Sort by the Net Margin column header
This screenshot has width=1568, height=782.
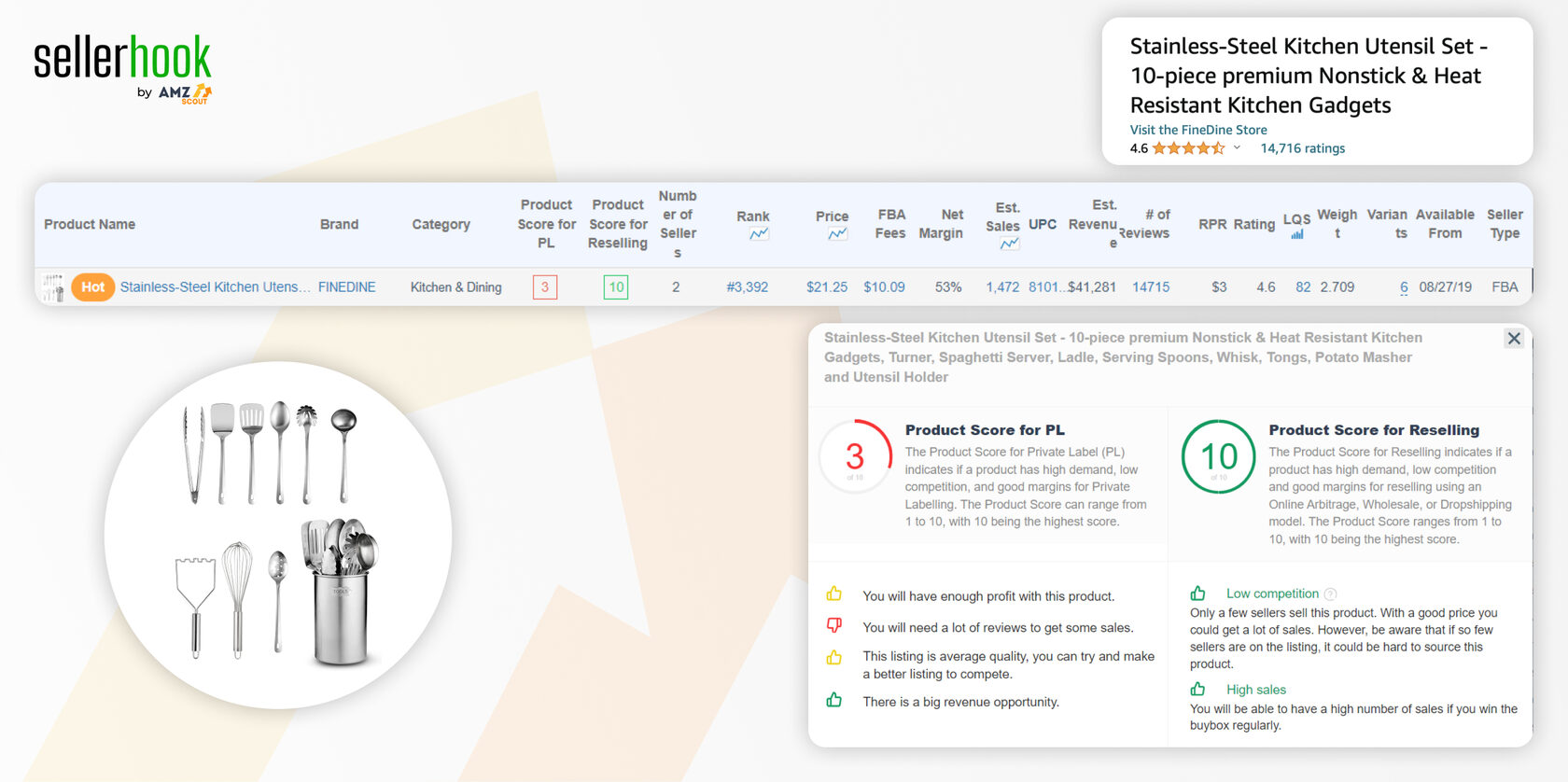[941, 224]
